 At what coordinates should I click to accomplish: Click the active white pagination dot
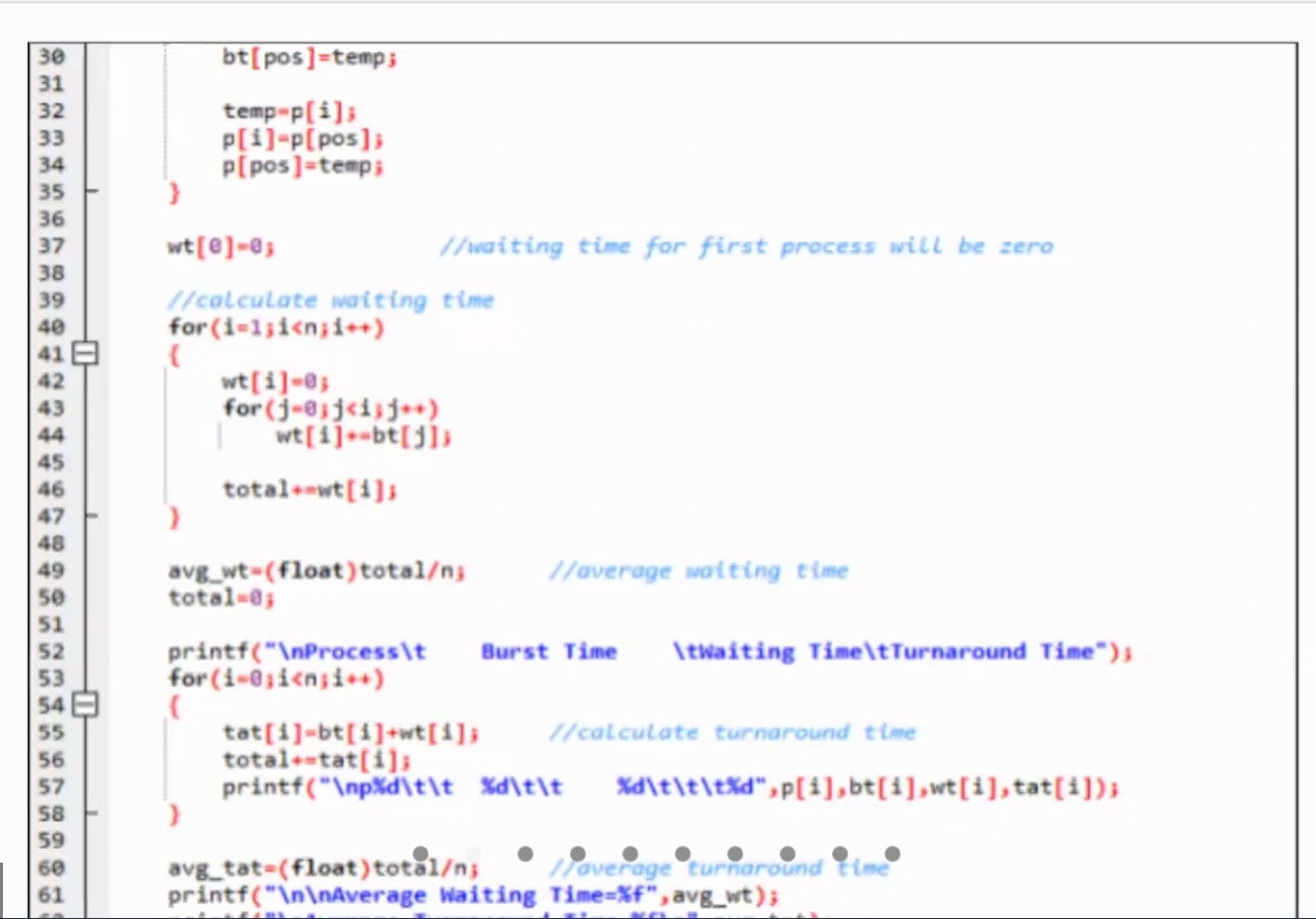tap(473, 854)
